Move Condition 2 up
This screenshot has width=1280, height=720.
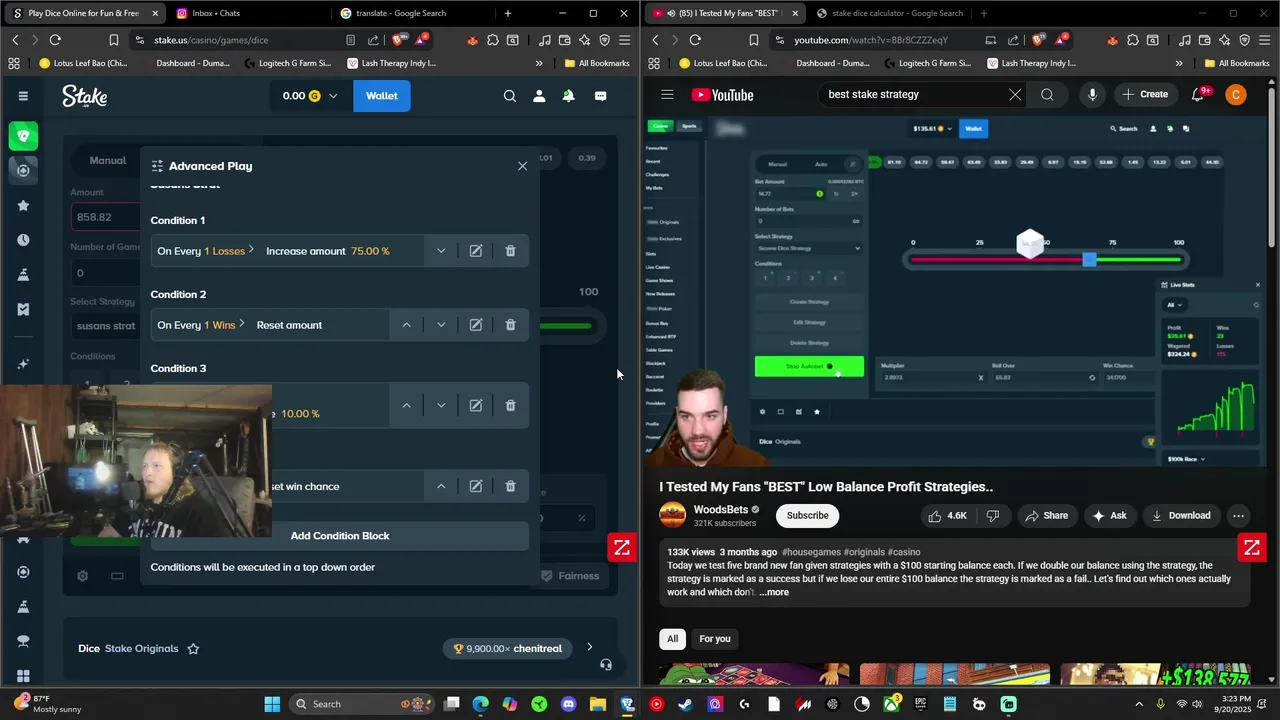tap(406, 325)
